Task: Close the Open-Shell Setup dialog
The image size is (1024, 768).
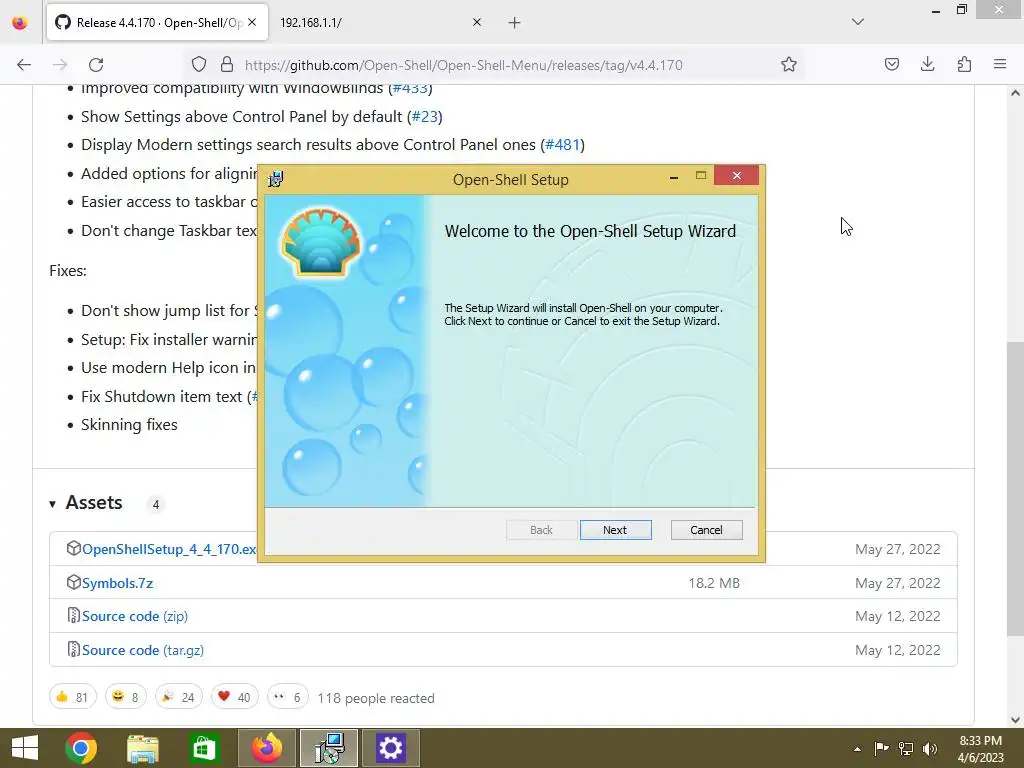Action: [x=736, y=176]
